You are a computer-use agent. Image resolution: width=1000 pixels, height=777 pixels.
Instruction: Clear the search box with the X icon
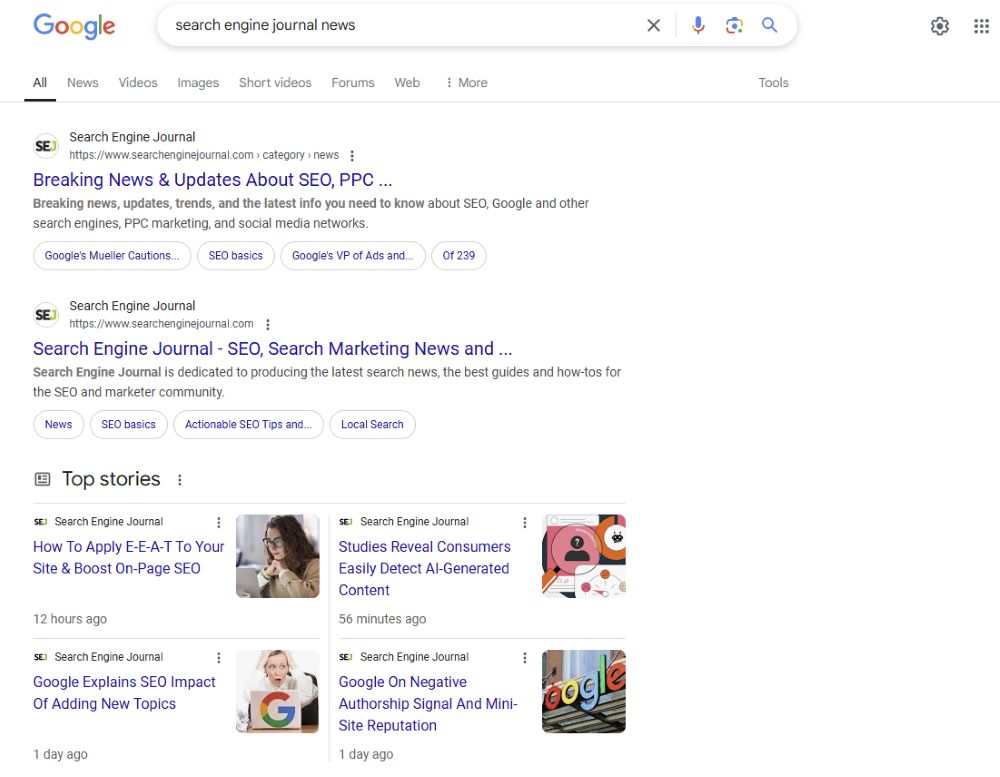coord(654,26)
